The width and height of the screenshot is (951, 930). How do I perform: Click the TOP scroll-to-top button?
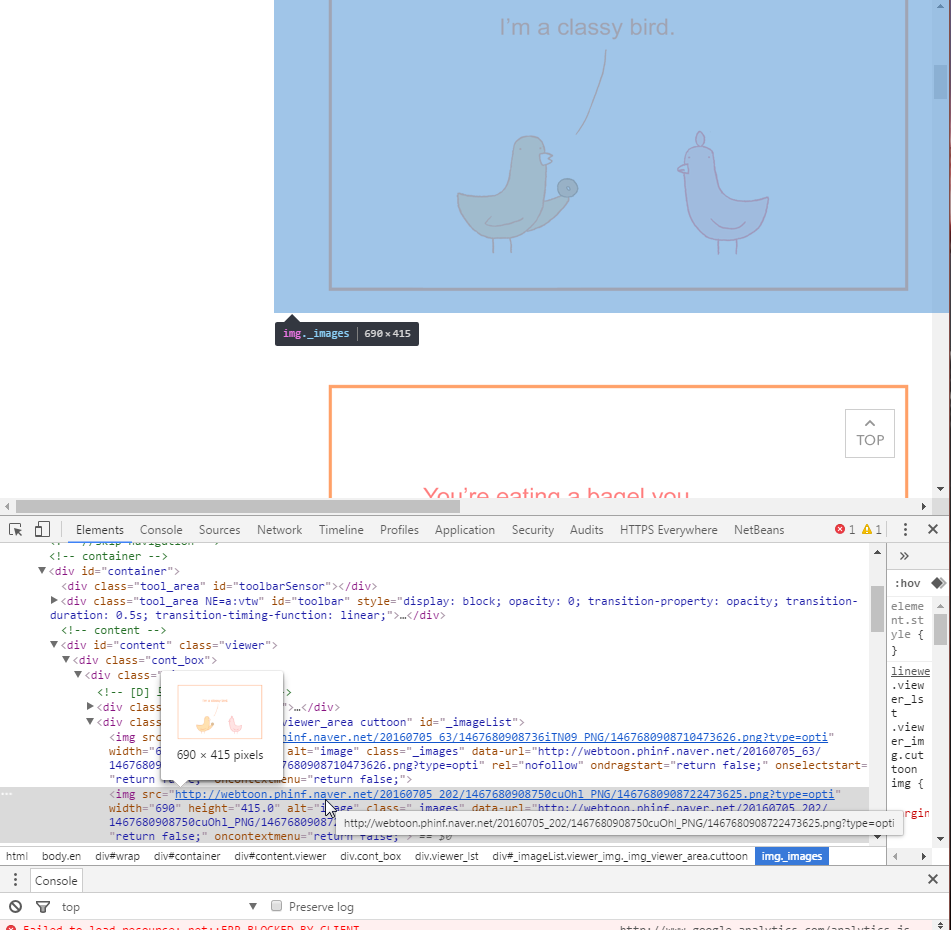pyautogui.click(x=870, y=433)
